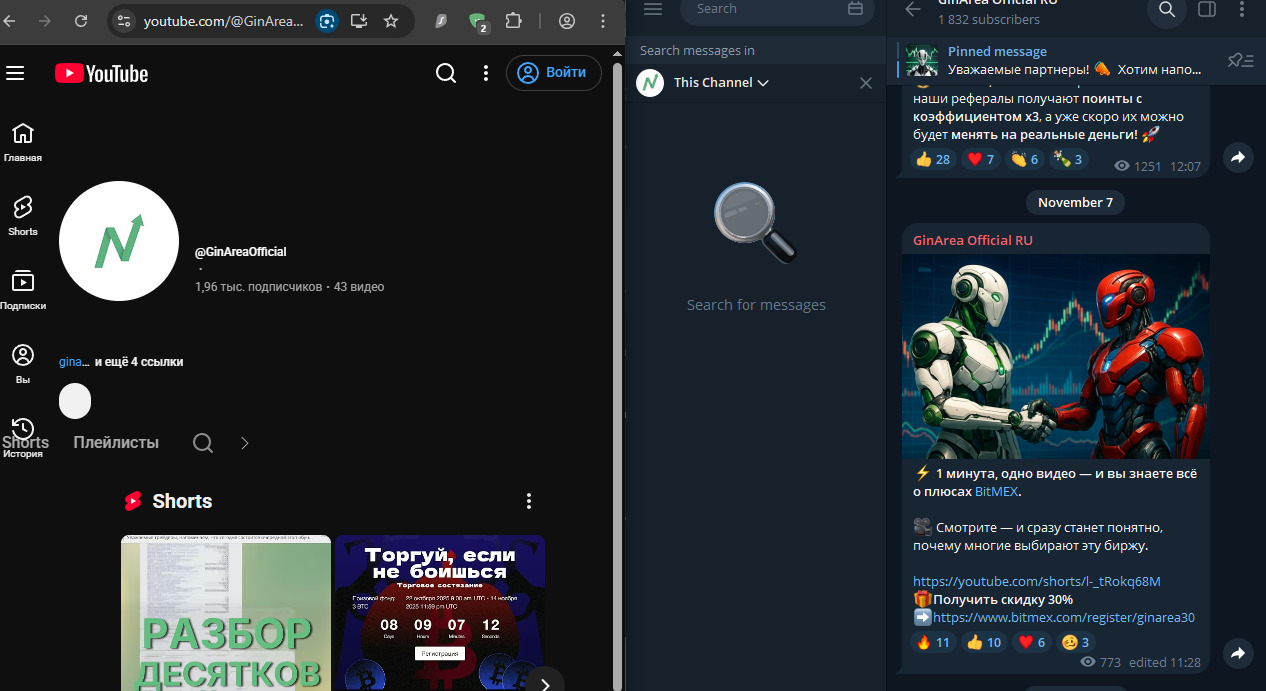Open the Главная sidebar item
Viewport: 1266px width, 691px height.
point(22,142)
